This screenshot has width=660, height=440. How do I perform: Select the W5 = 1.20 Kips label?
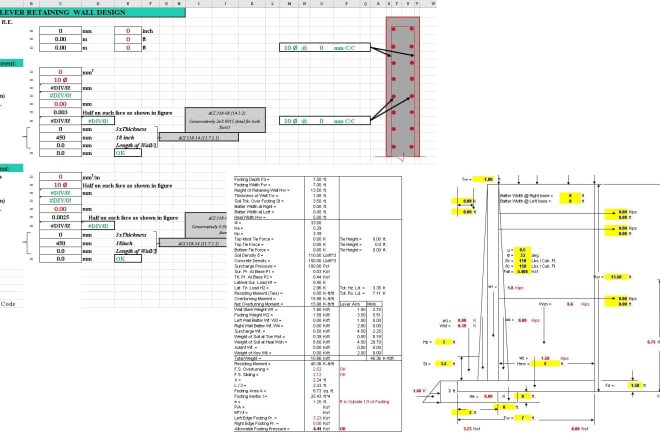pyautogui.click(x=543, y=358)
